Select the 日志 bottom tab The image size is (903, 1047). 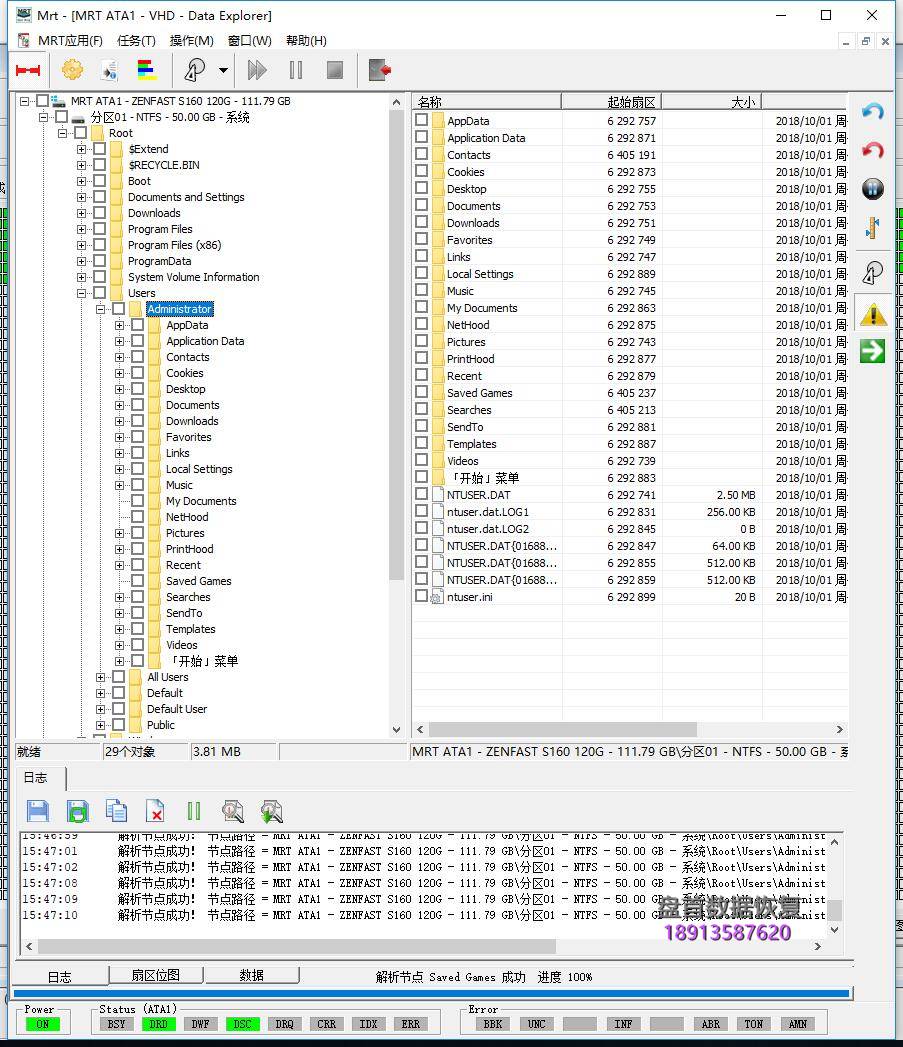[59, 976]
